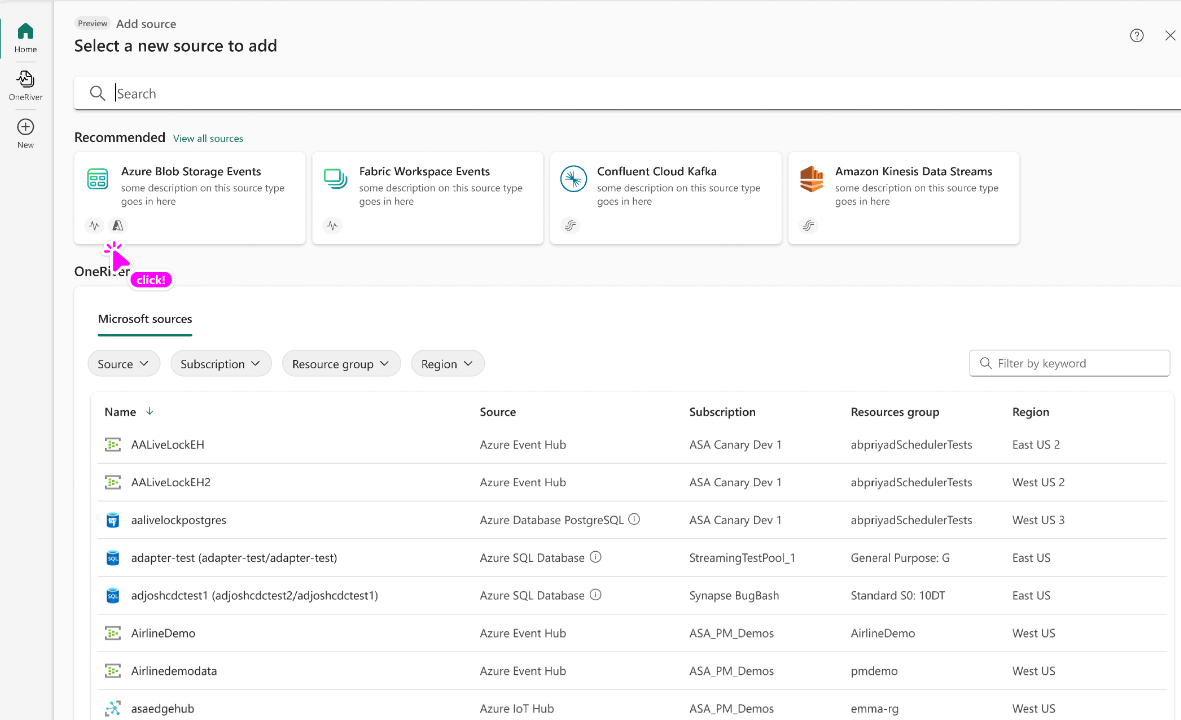Click Standard S0: 10DT cell
1181x720 pixels.
pos(898,596)
